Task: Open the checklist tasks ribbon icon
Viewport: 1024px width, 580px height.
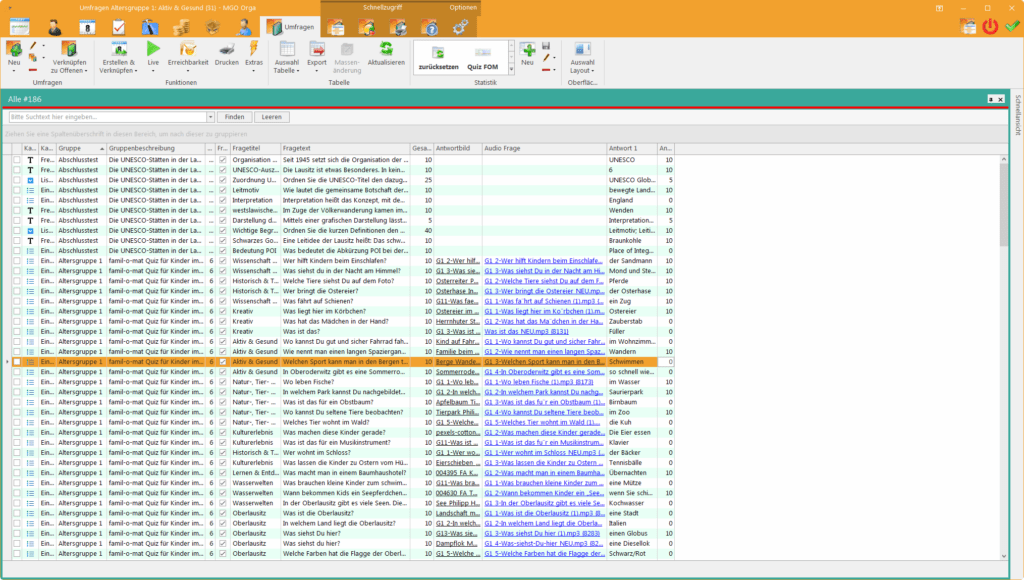Action: [118, 27]
